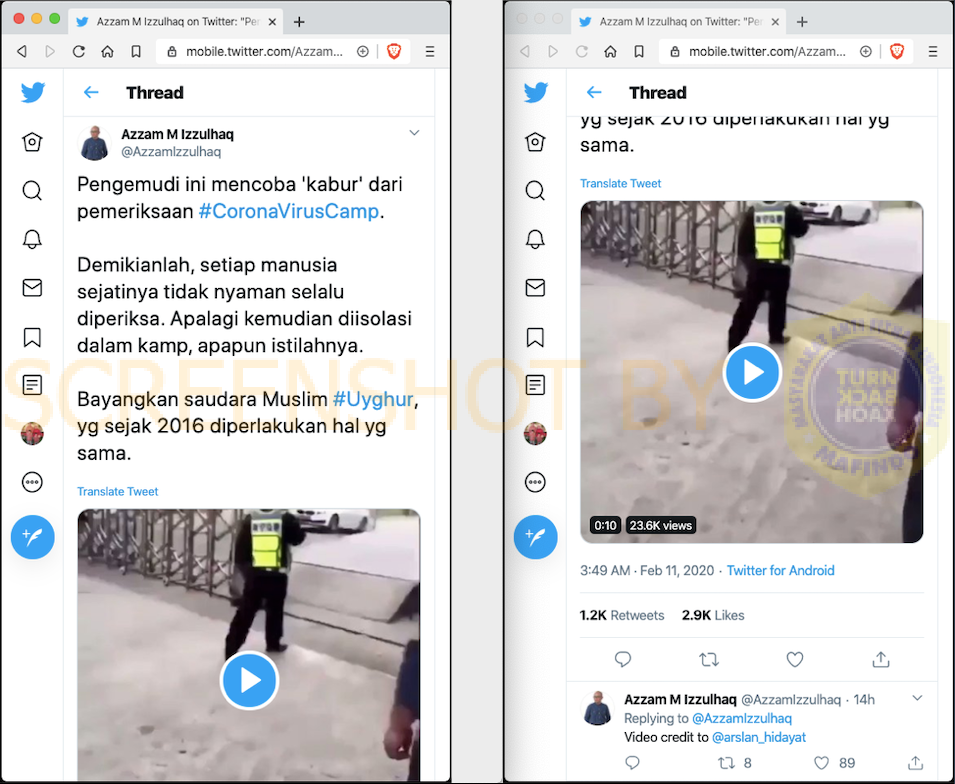Expand options chevron on Video credit reply
Screen dimensions: 955x784
917,698
